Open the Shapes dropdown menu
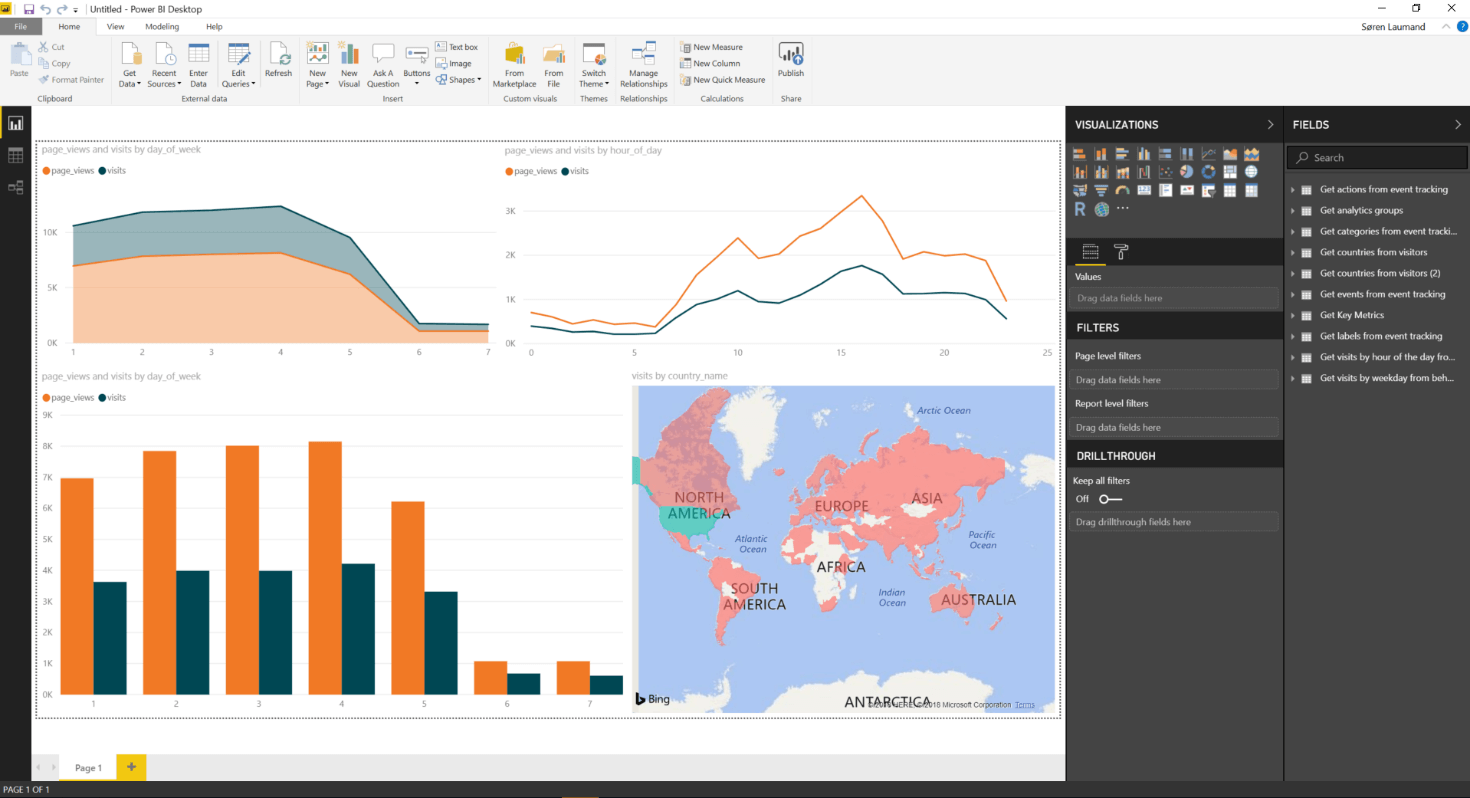 pyautogui.click(x=464, y=80)
